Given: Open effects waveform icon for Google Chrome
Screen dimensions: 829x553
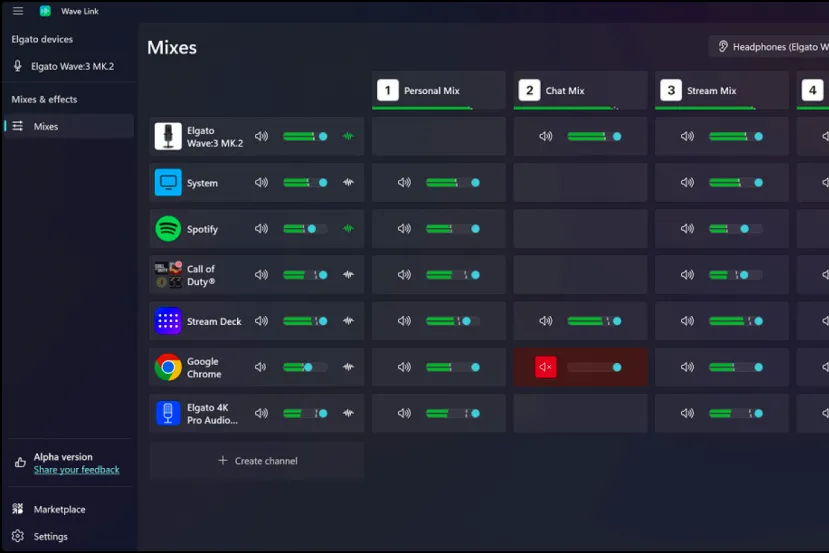Looking at the screenshot, I should point(348,367).
